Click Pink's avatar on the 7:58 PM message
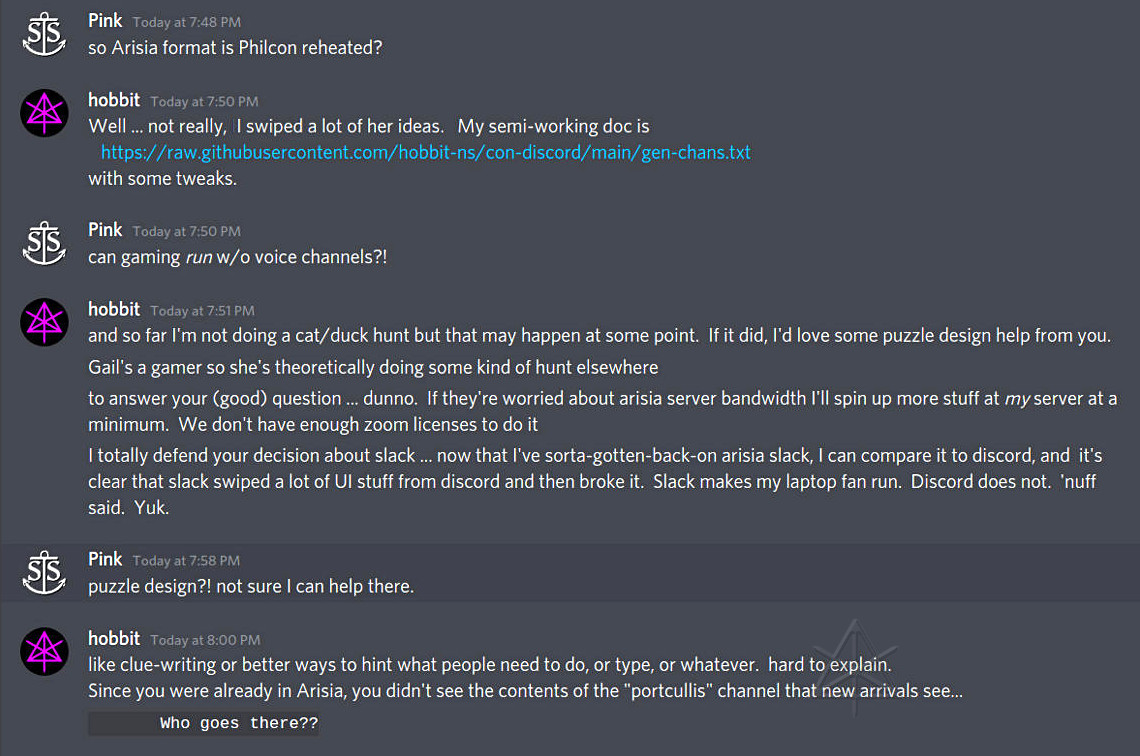 pyautogui.click(x=44, y=572)
